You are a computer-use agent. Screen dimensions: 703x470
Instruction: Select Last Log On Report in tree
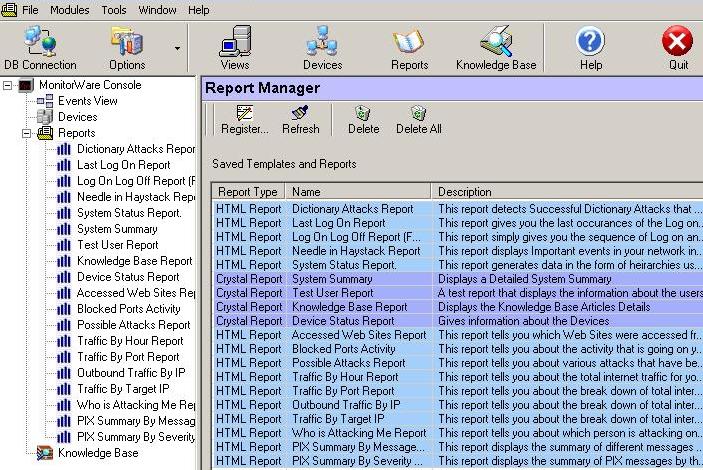pyautogui.click(x=123, y=165)
